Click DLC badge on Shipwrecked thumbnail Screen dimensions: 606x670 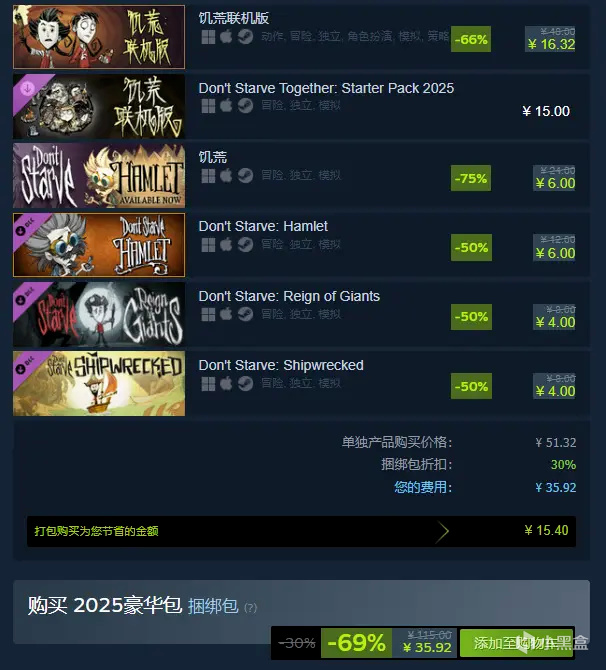[26, 364]
